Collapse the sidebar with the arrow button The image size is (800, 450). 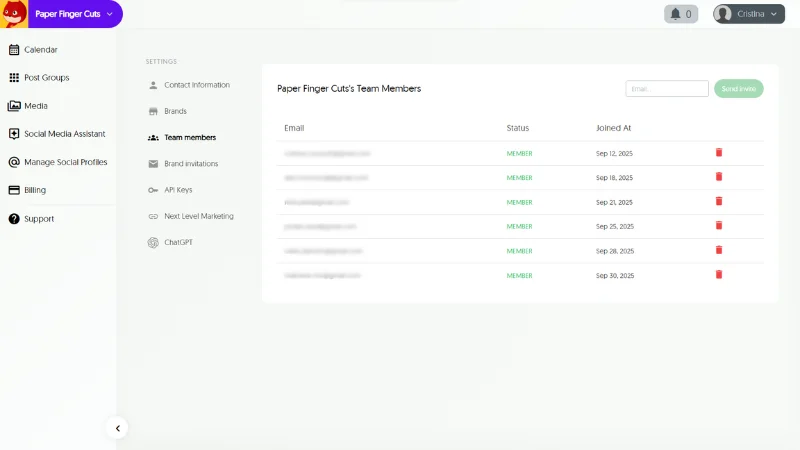pos(117,428)
